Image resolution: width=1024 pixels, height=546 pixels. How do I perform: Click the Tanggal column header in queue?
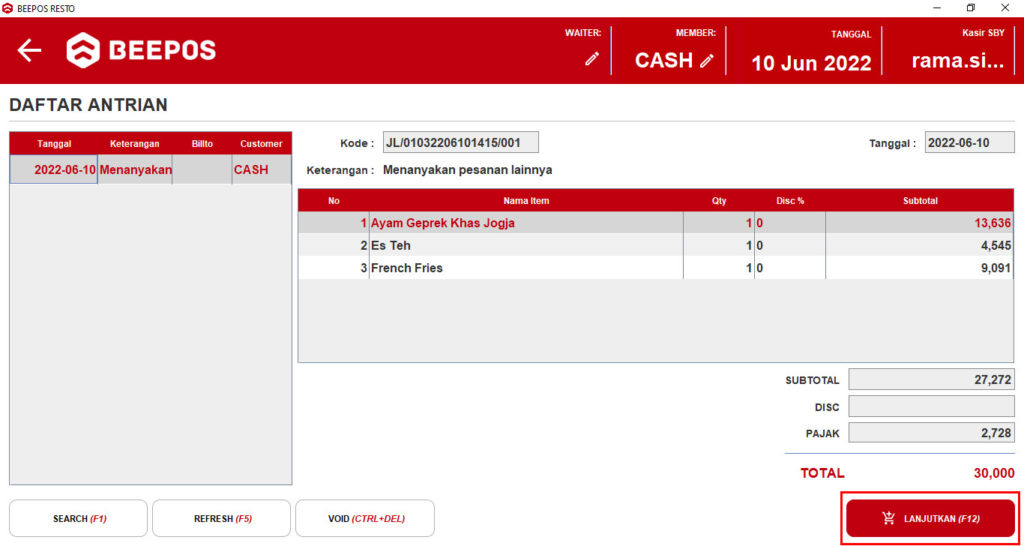pyautogui.click(x=54, y=144)
